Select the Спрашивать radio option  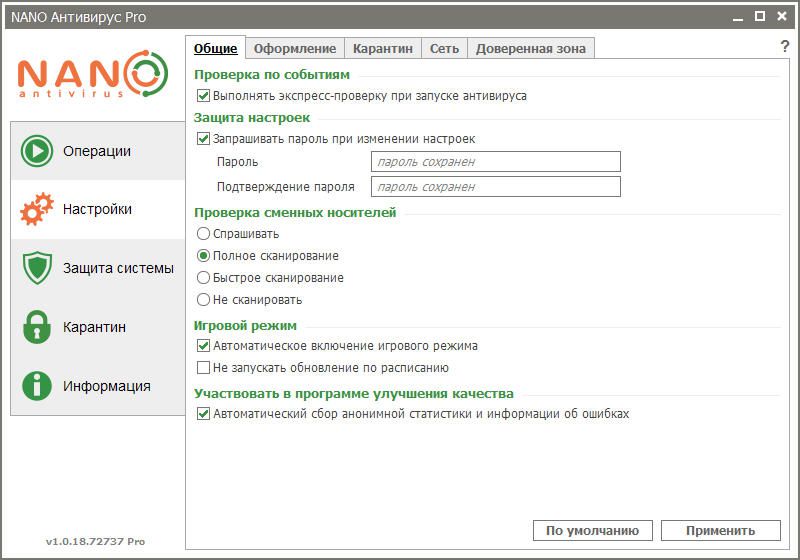204,234
